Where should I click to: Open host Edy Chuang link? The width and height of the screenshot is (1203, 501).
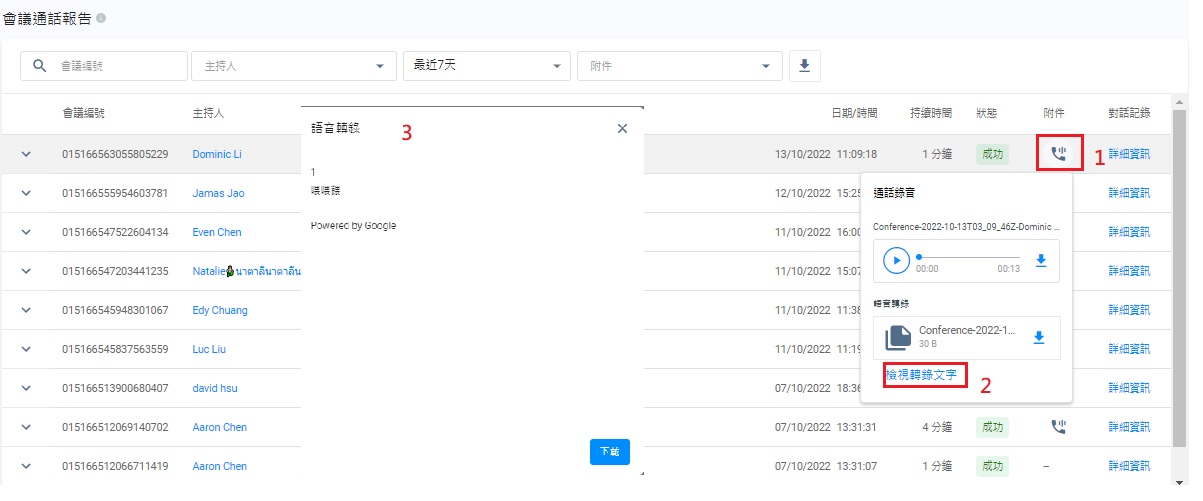coord(220,311)
